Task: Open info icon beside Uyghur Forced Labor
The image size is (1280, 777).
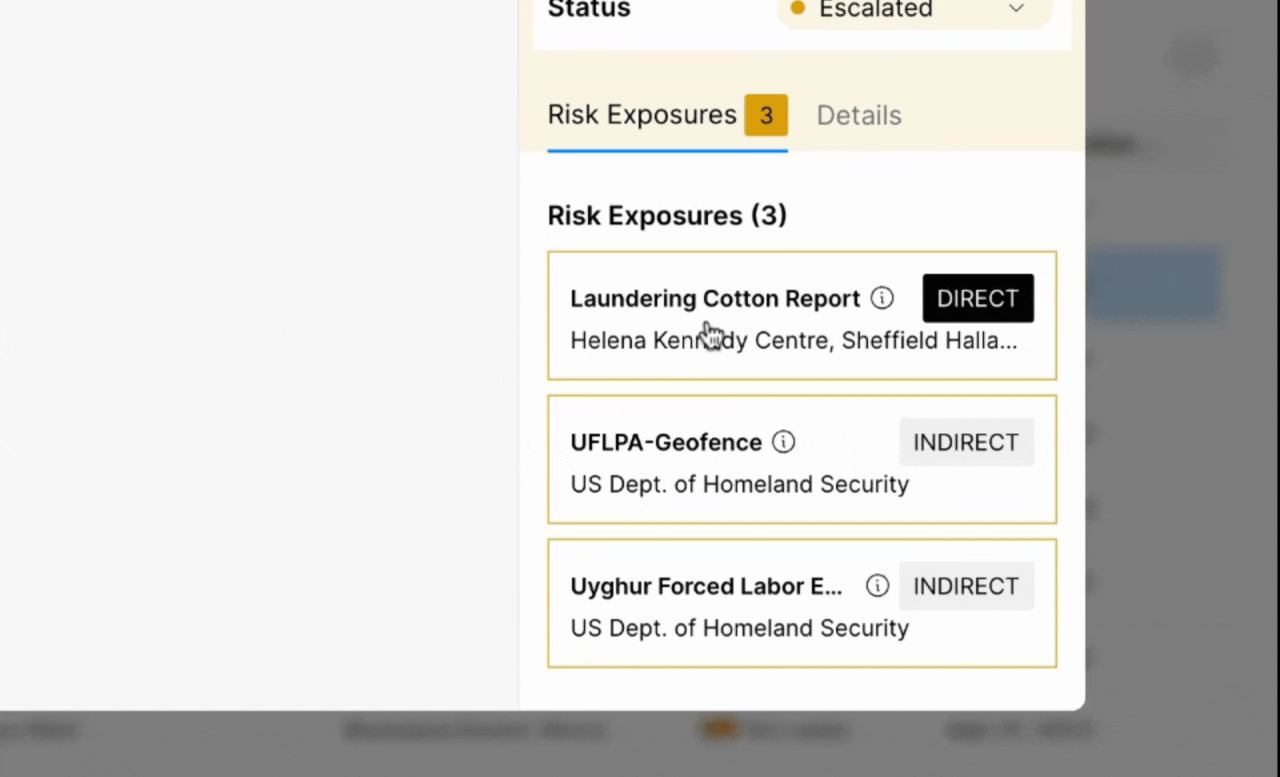Action: (x=877, y=586)
